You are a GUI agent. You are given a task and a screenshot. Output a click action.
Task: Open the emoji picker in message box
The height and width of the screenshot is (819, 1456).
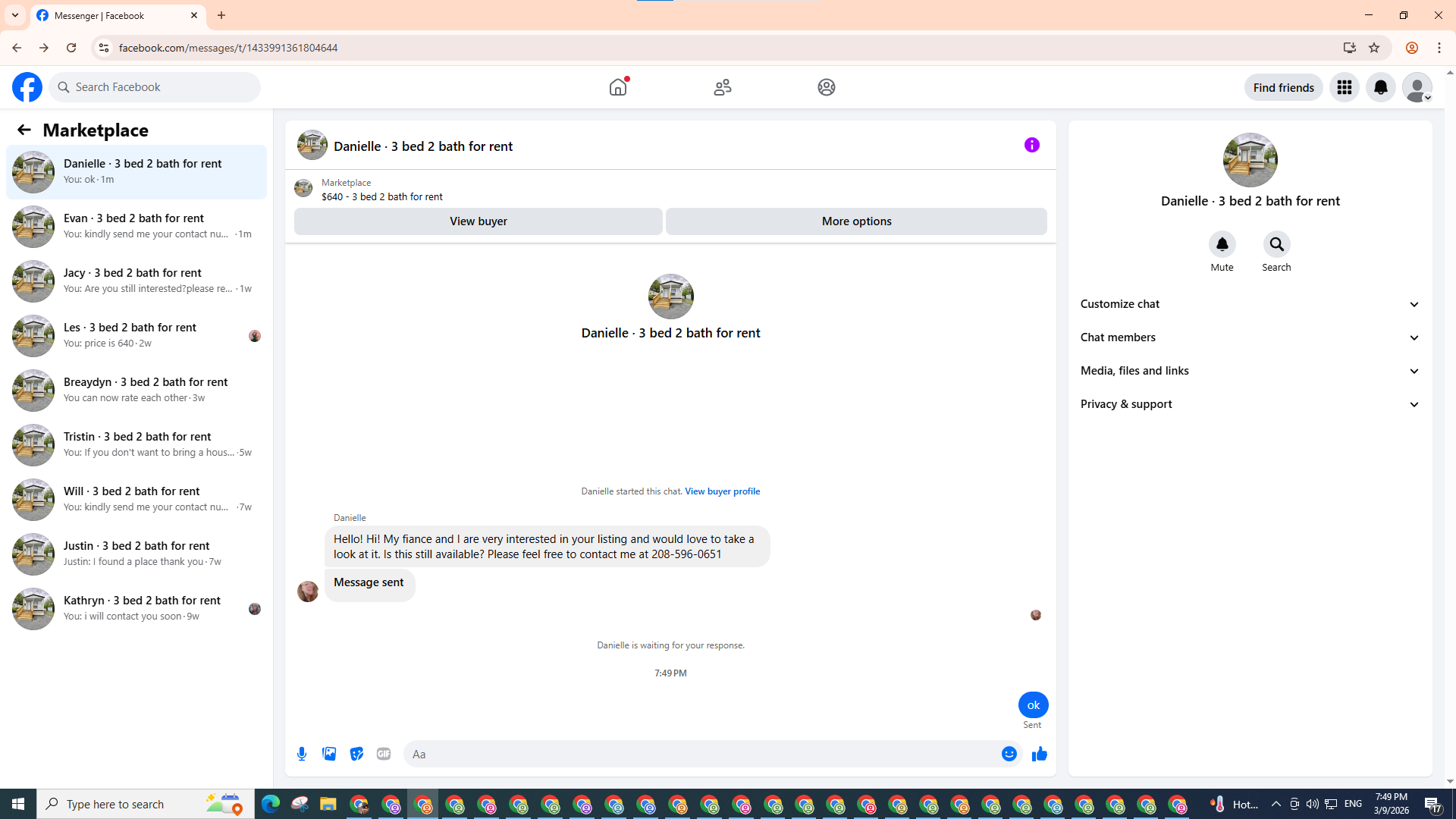point(1009,754)
